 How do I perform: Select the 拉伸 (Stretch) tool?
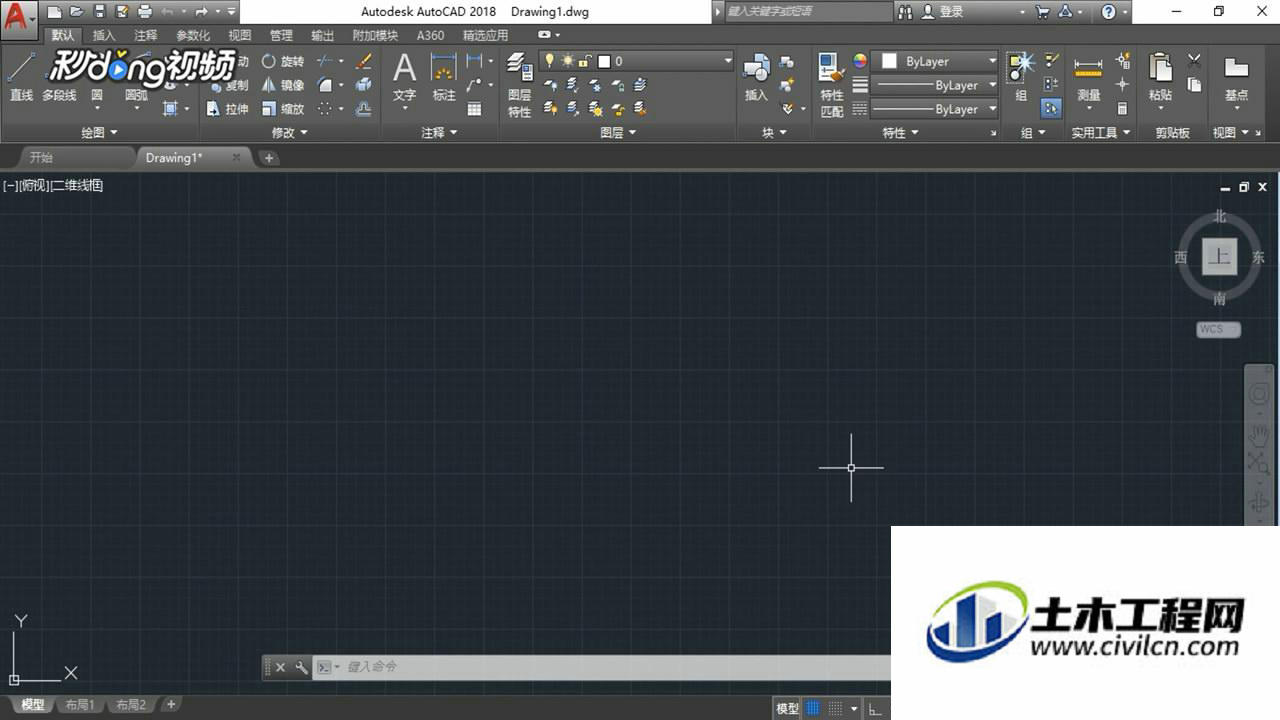click(x=227, y=109)
